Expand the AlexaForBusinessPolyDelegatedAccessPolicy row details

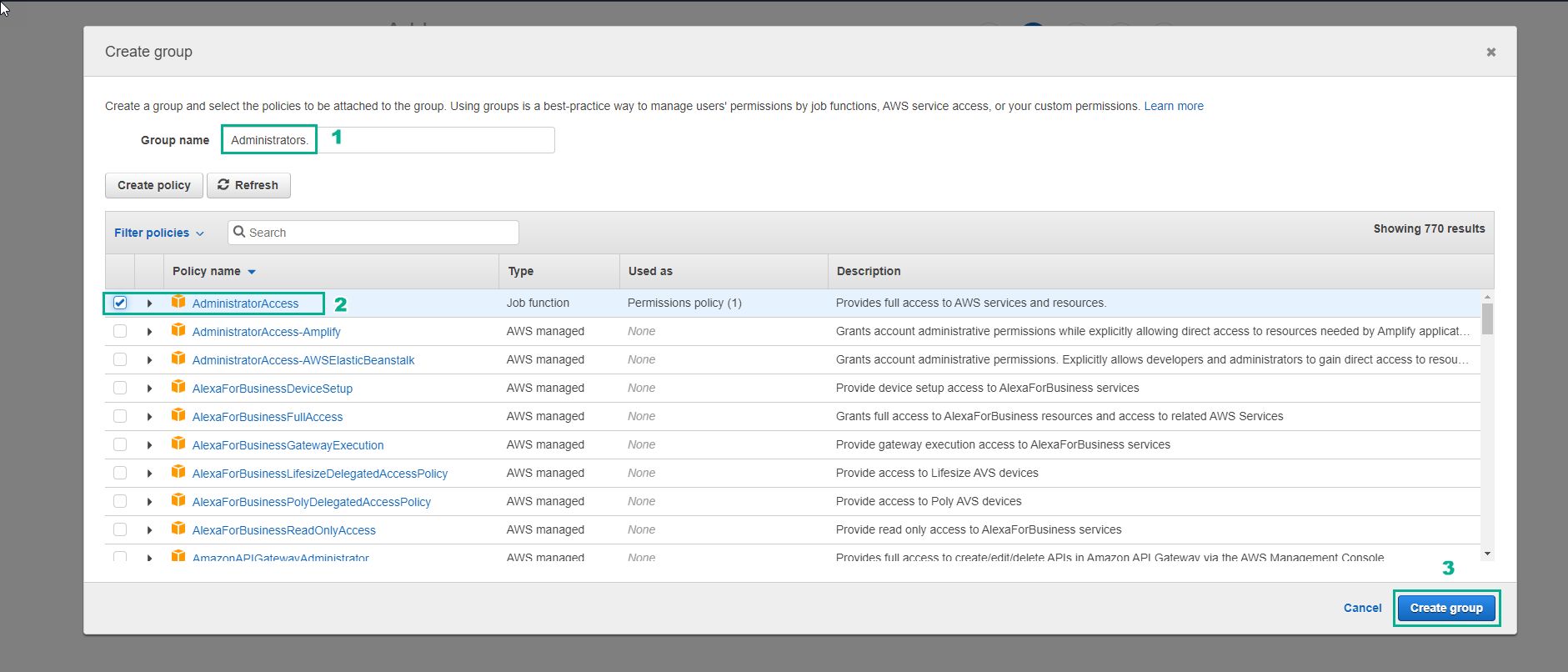[149, 502]
